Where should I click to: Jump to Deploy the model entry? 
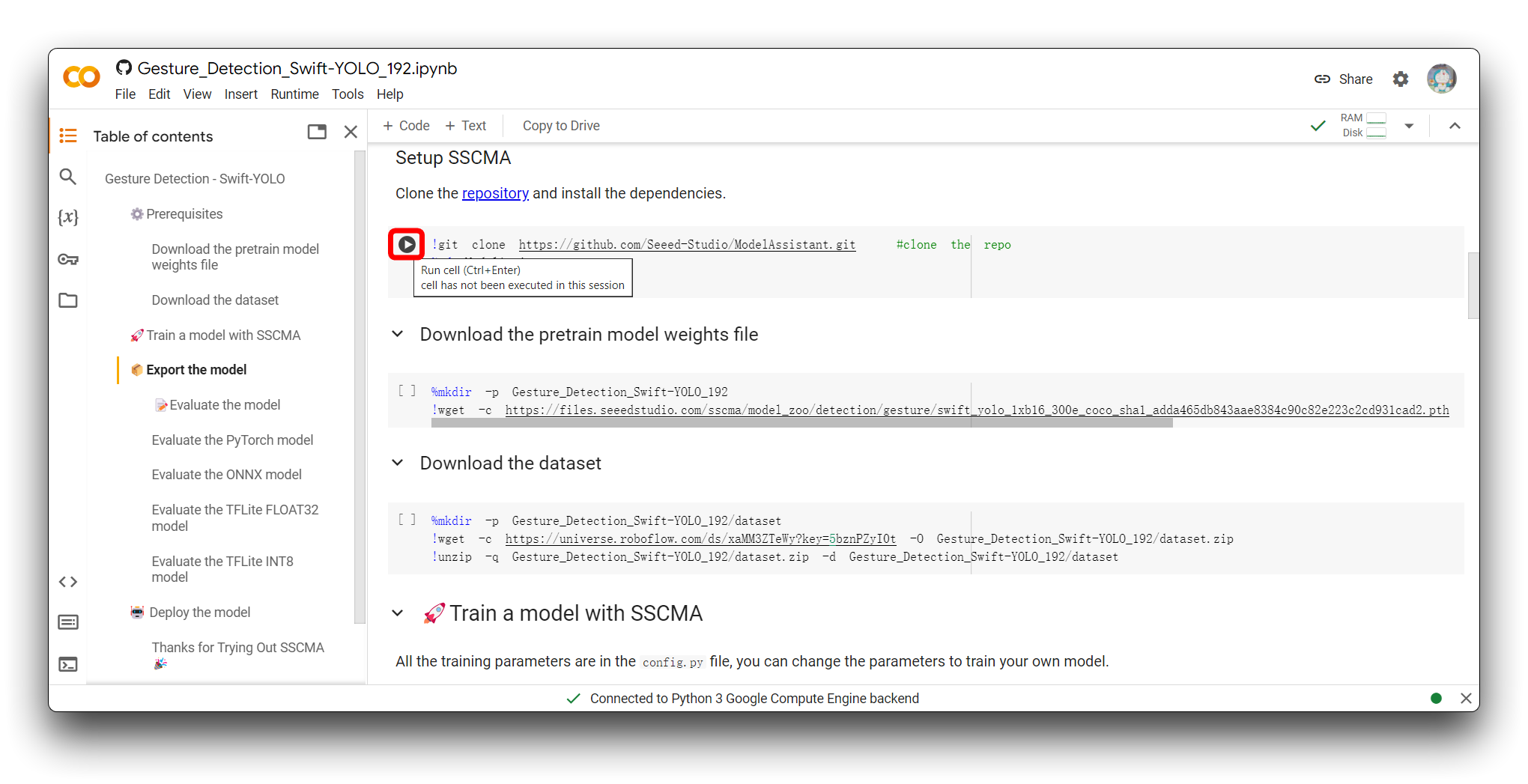pos(190,613)
